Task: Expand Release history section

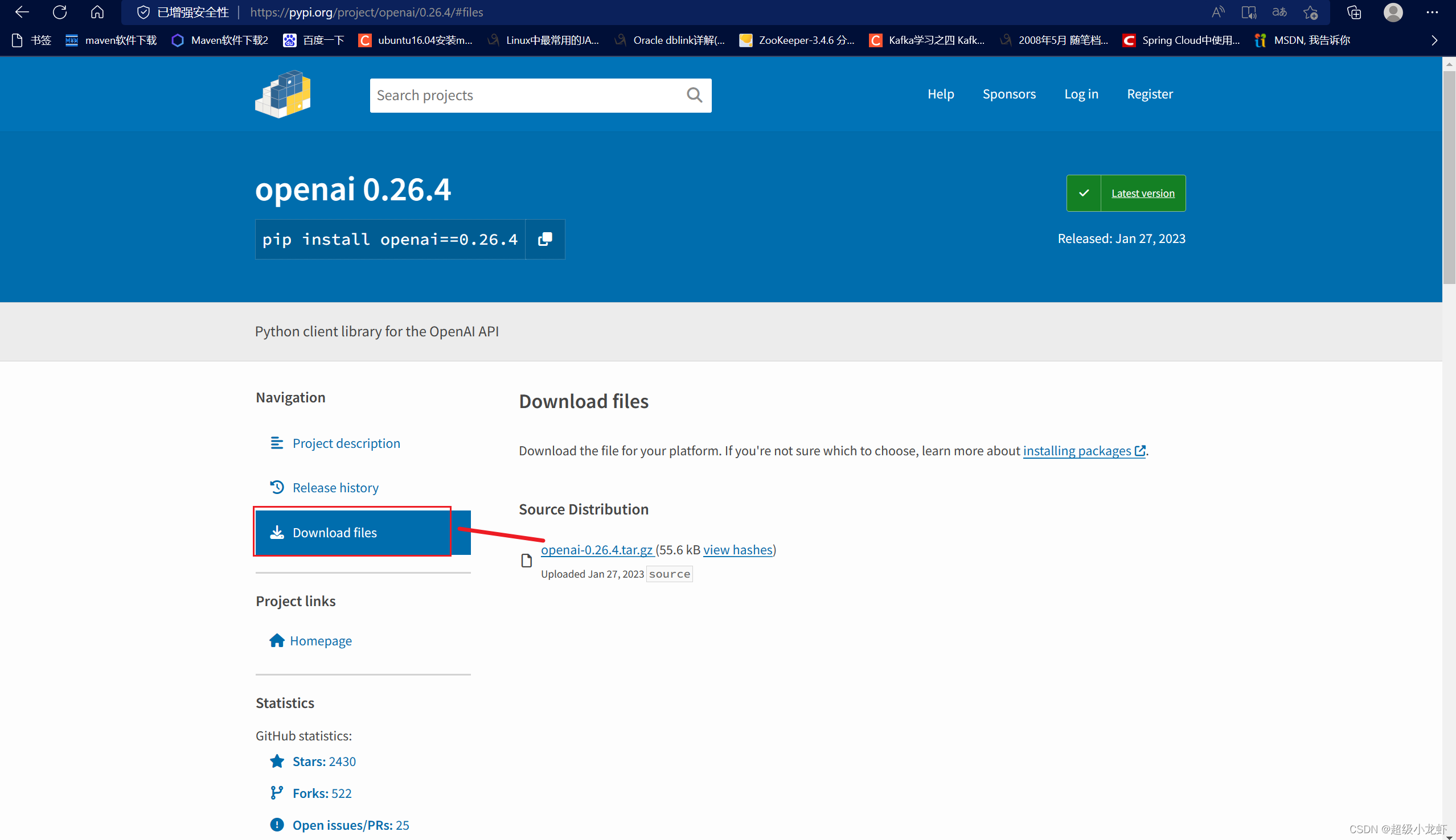Action: coord(335,487)
